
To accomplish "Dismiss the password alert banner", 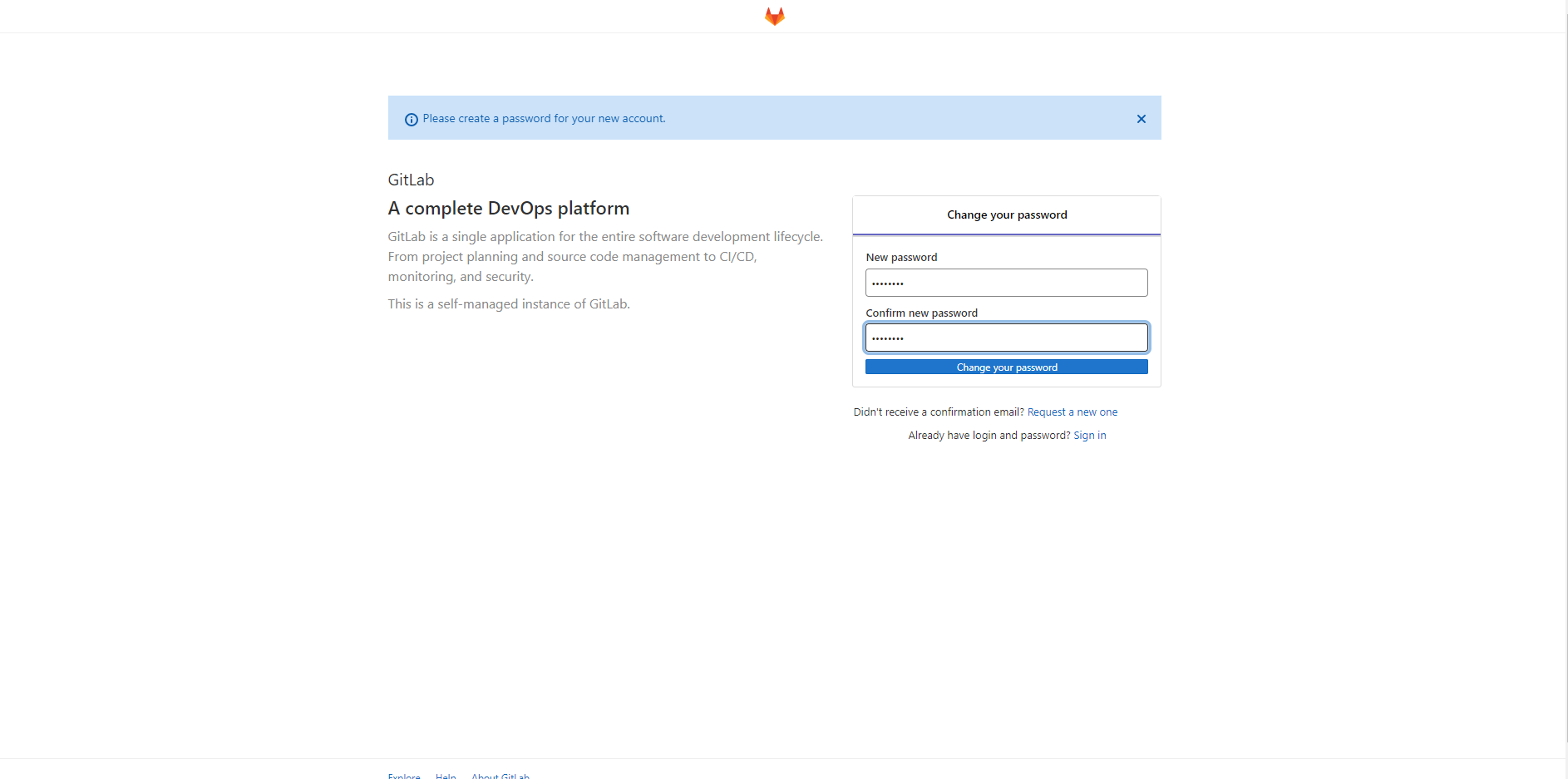I will (1141, 119).
